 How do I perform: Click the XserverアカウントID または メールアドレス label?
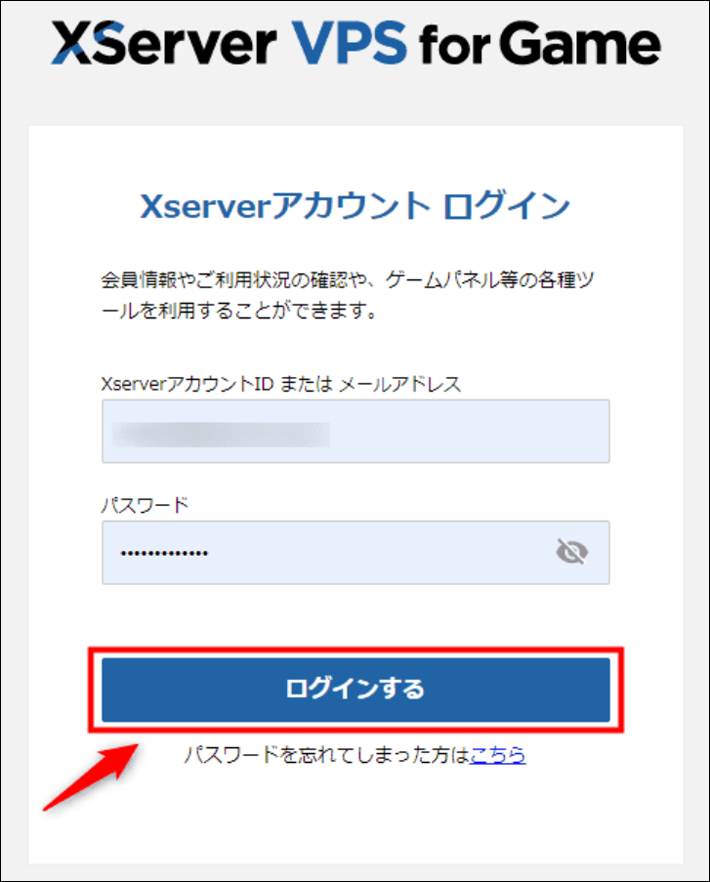pos(281,384)
